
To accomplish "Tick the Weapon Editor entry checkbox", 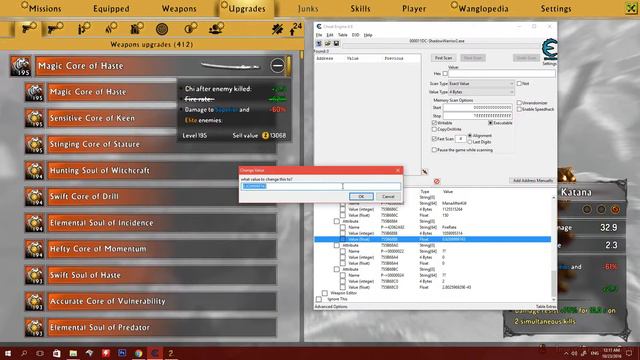I will tap(325, 293).
